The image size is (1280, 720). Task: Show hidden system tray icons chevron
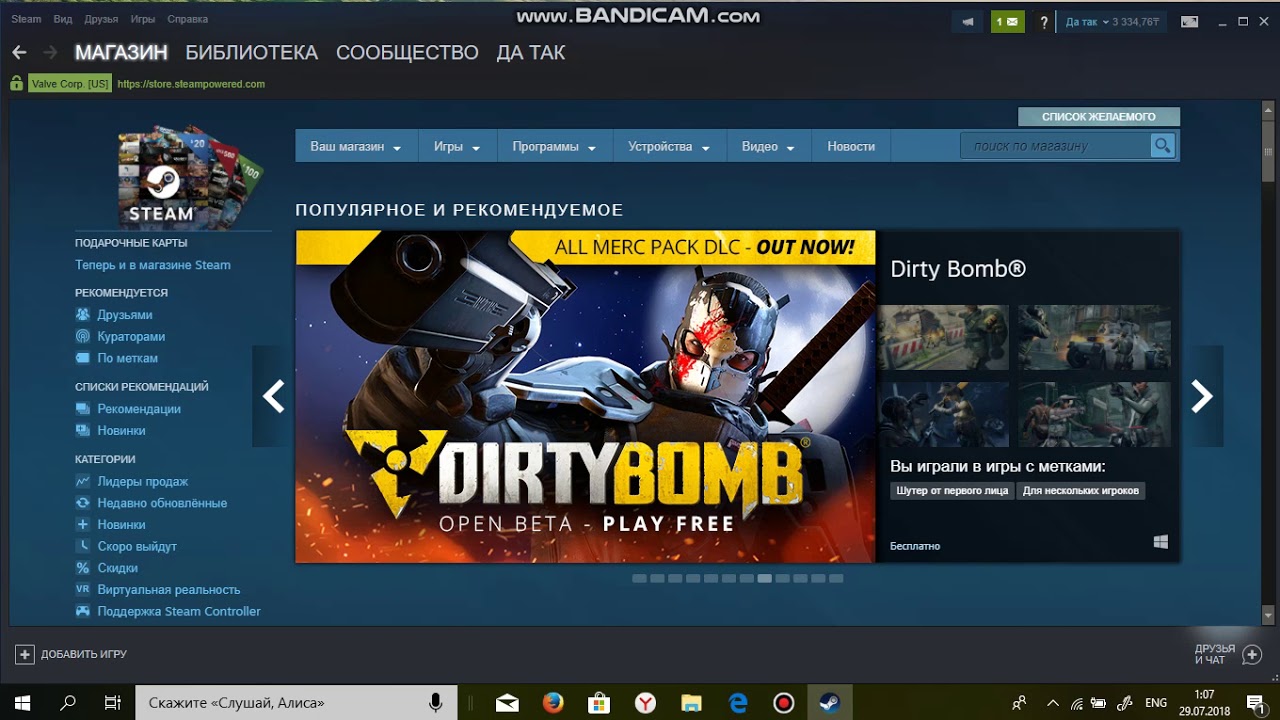1051,703
